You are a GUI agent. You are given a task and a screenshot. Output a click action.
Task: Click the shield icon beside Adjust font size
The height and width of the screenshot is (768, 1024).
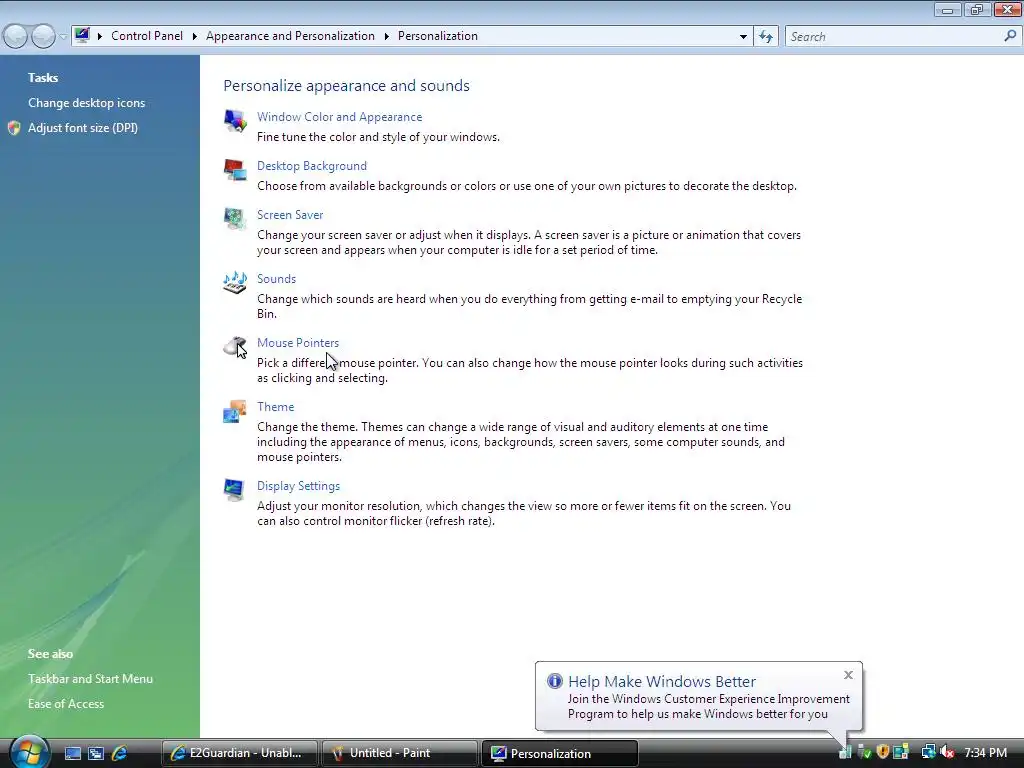click(14, 128)
